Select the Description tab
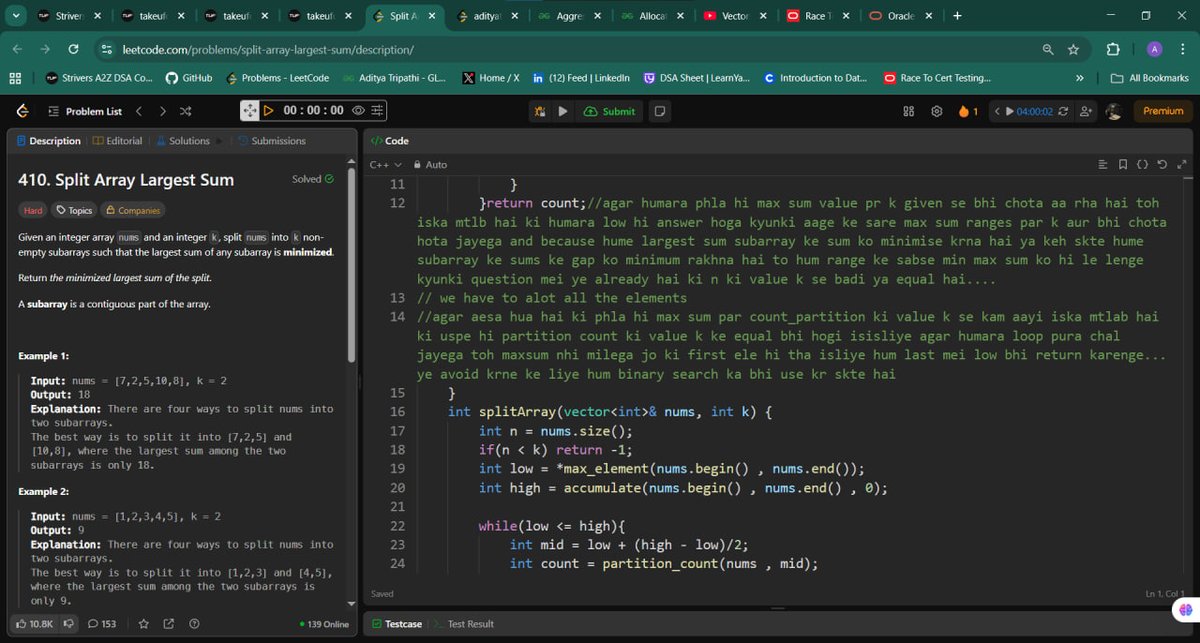The width and height of the screenshot is (1200, 643). 49,141
